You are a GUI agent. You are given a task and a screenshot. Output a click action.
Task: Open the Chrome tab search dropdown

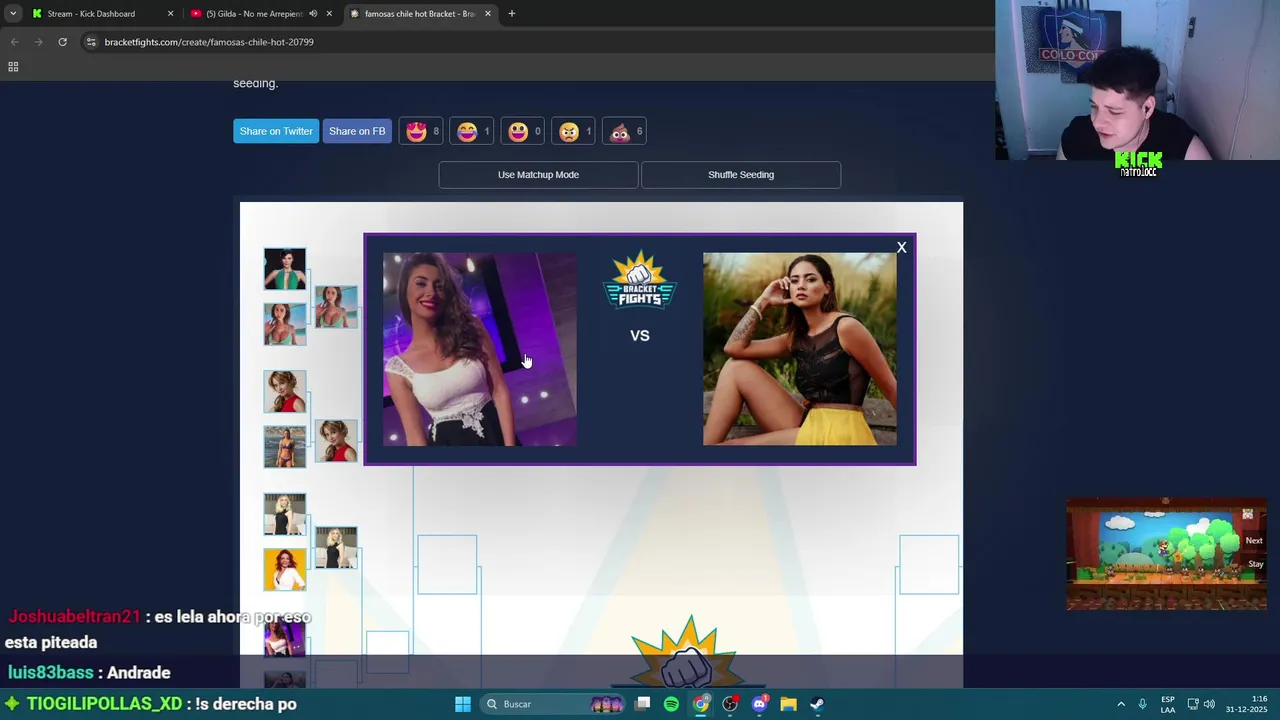(12, 14)
